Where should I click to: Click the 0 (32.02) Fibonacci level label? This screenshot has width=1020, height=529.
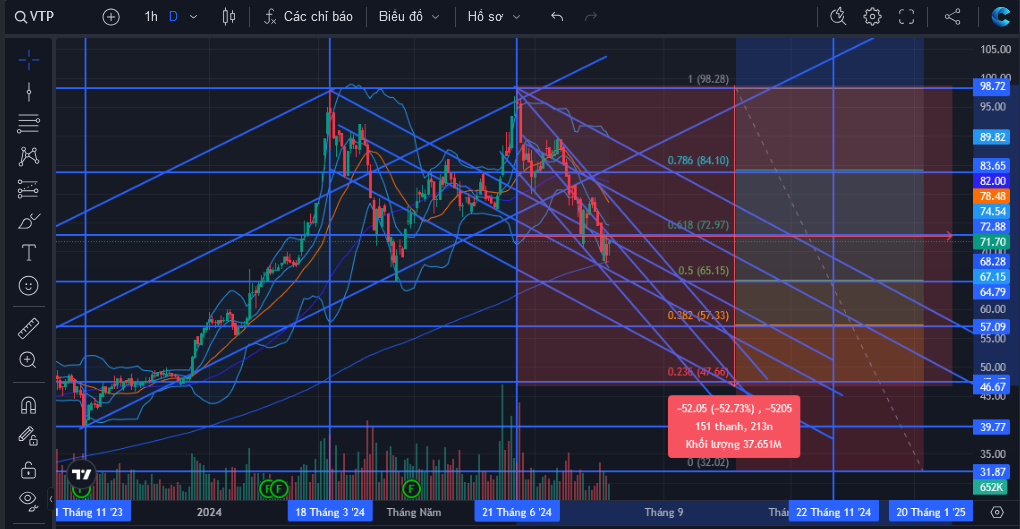tap(708, 463)
